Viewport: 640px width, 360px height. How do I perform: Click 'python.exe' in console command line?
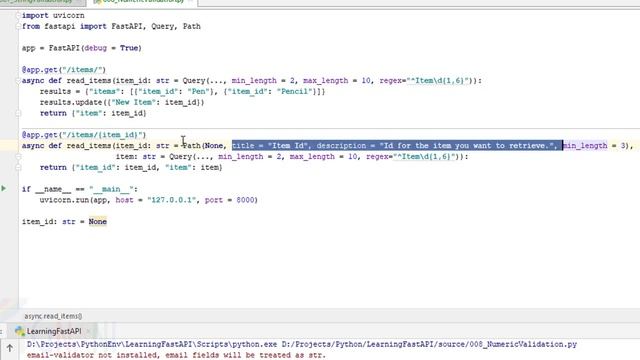(255, 344)
